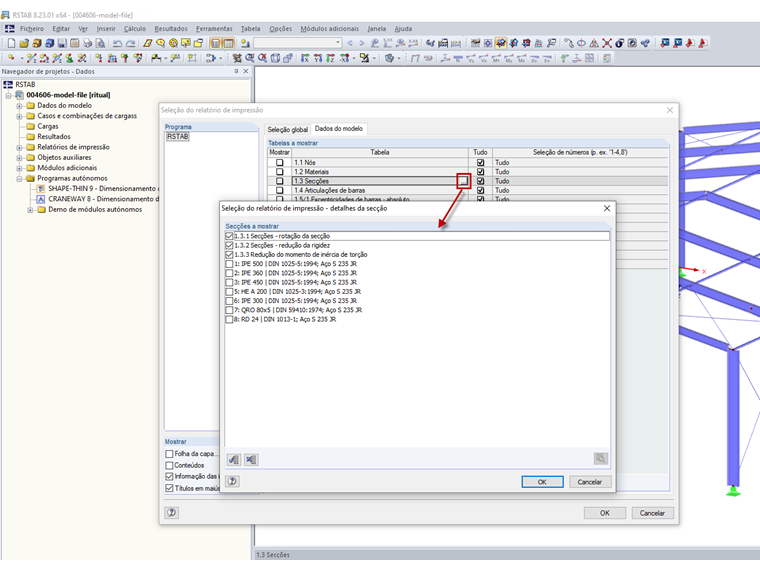Click OK in the print report selection dialog
The image size is (760, 570).
pos(605,513)
